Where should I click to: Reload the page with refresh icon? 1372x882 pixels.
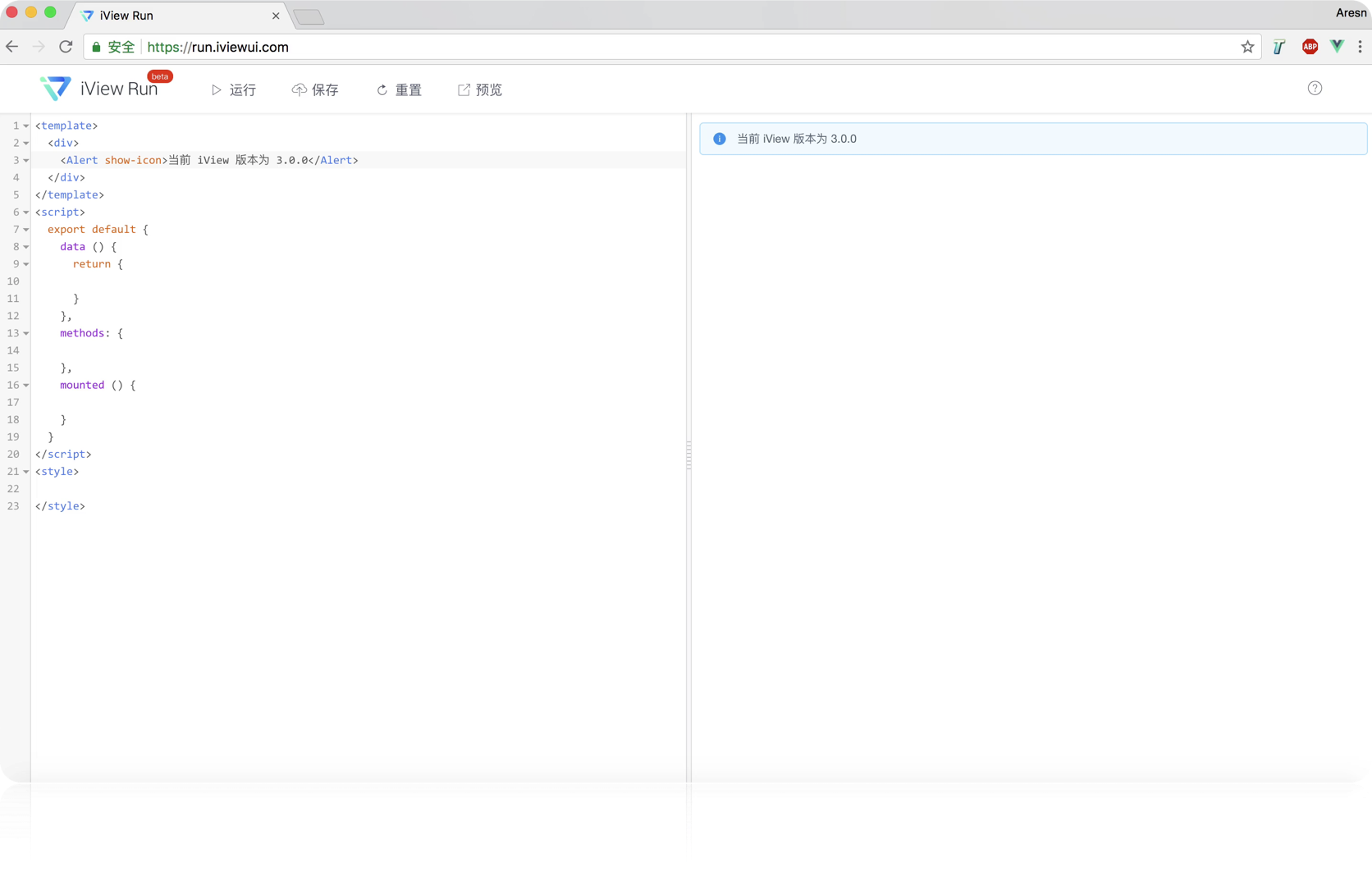[x=66, y=47]
